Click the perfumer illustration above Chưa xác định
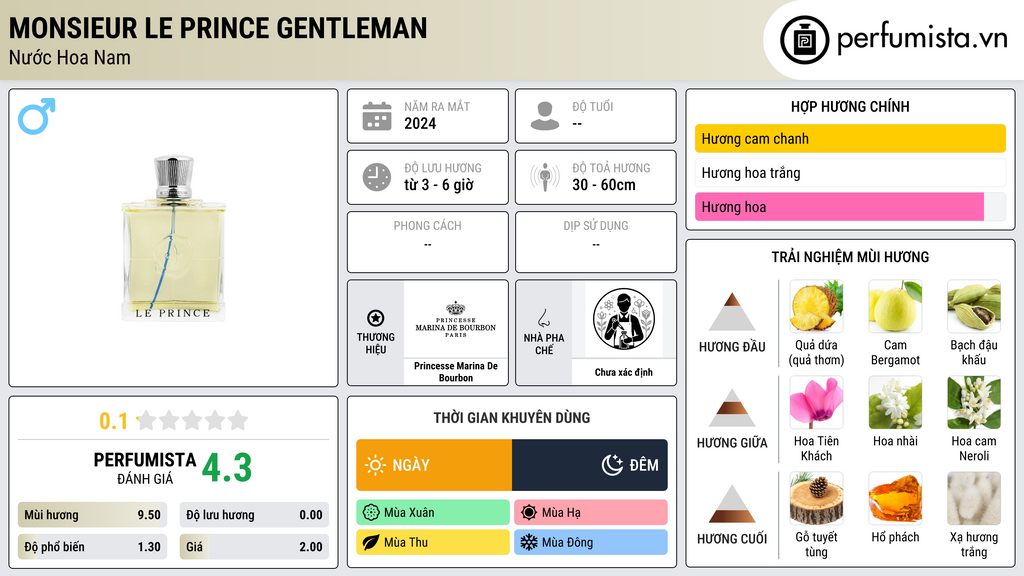 point(624,319)
